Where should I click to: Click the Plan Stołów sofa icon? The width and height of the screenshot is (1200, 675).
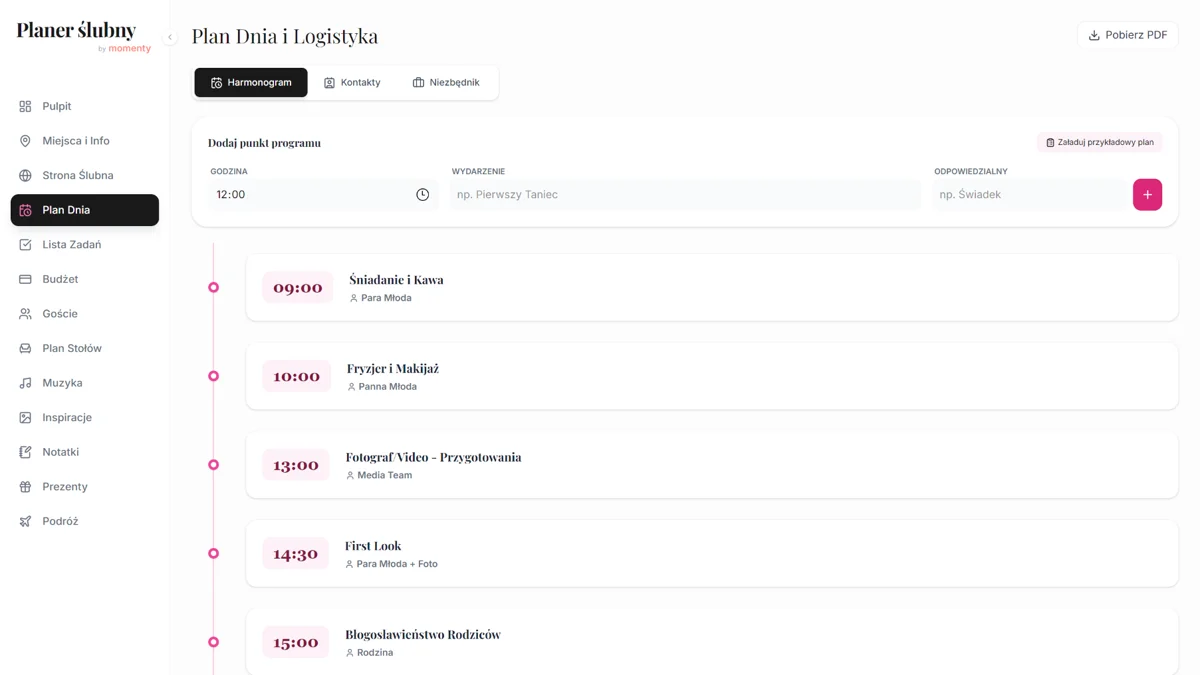click(x=25, y=348)
